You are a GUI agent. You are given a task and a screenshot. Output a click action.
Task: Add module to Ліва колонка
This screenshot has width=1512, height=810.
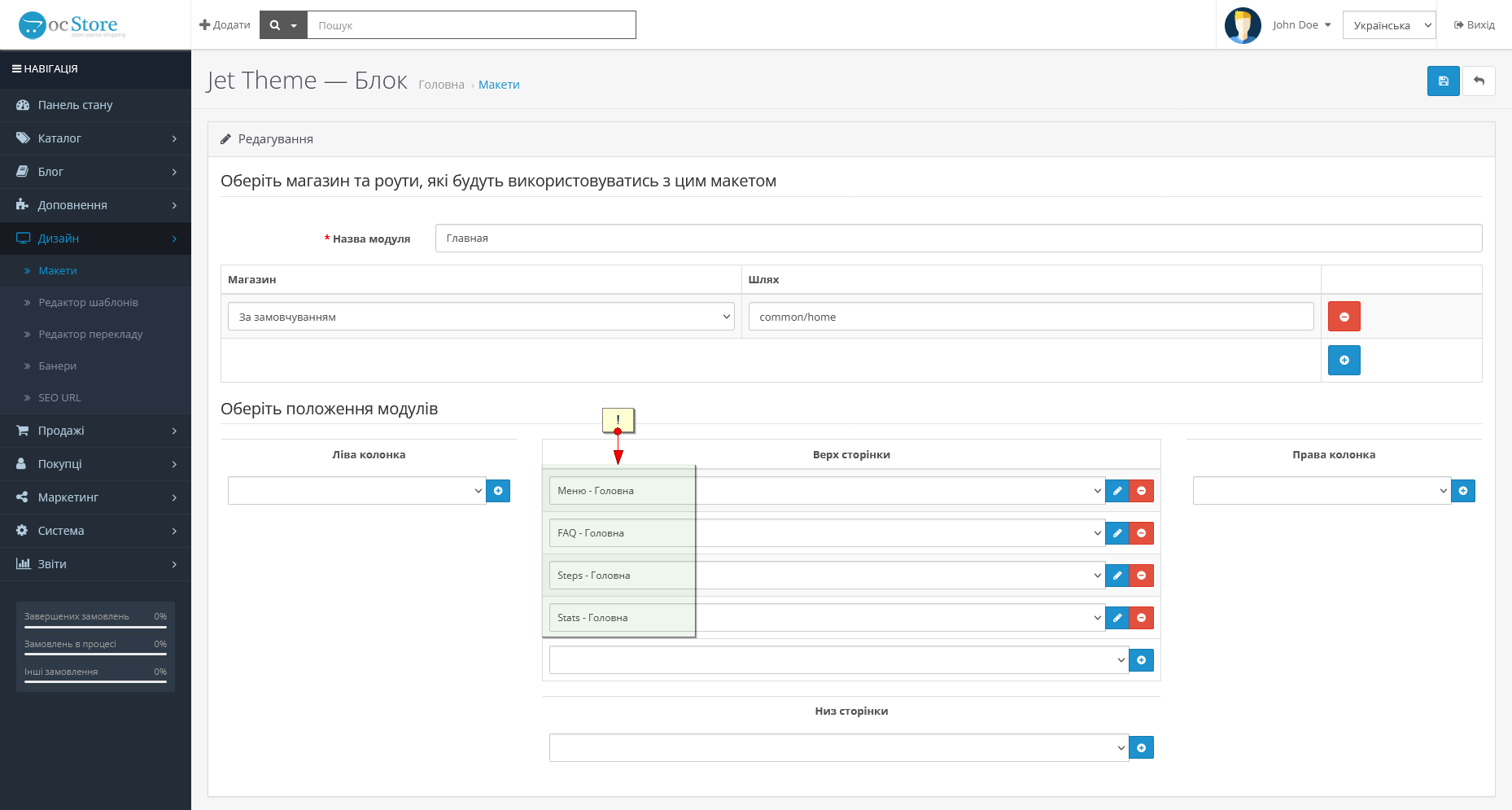point(498,491)
